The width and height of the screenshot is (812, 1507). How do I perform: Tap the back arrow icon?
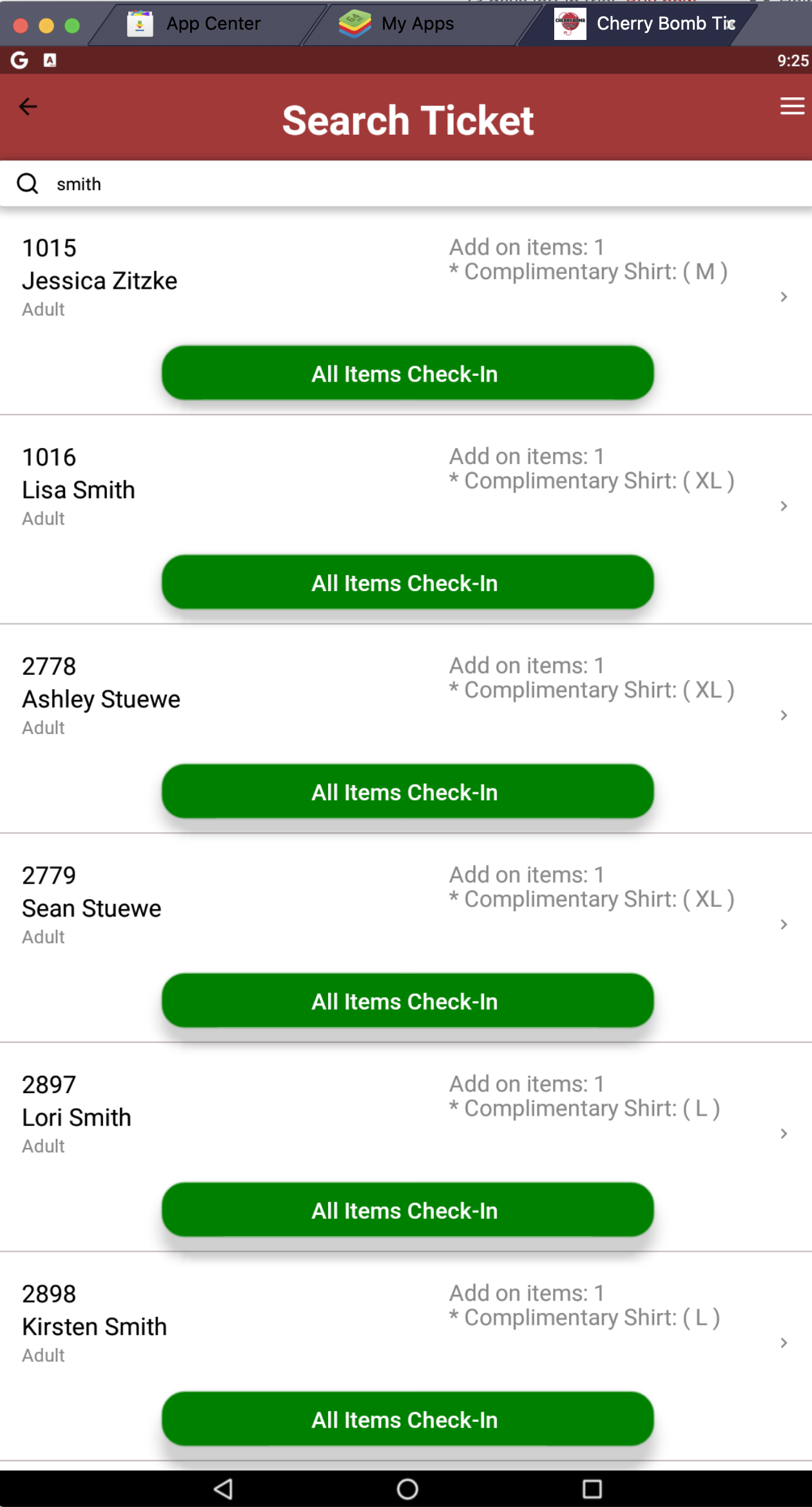(28, 106)
